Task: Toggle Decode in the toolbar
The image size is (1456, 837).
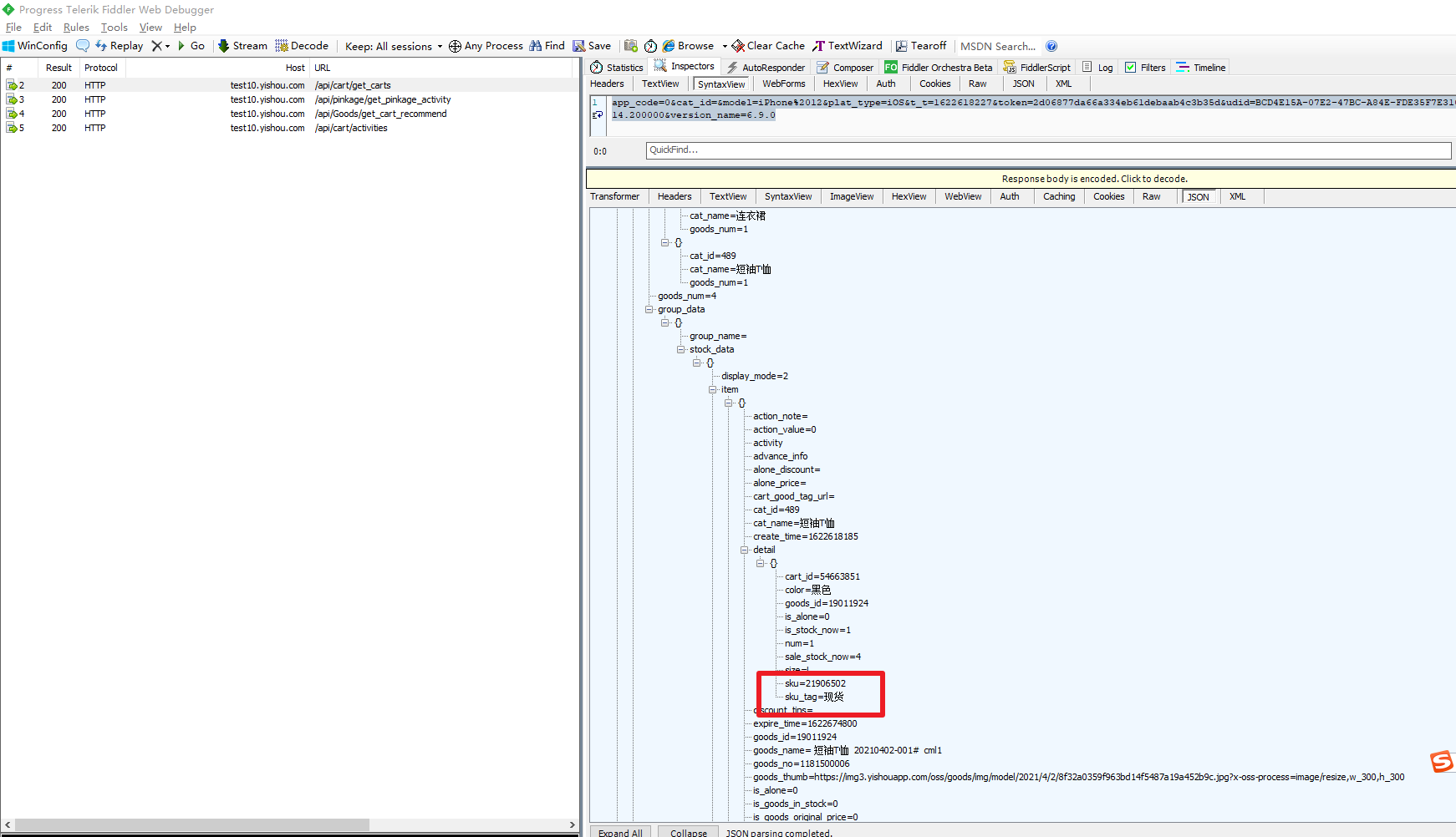Action: coord(302,46)
